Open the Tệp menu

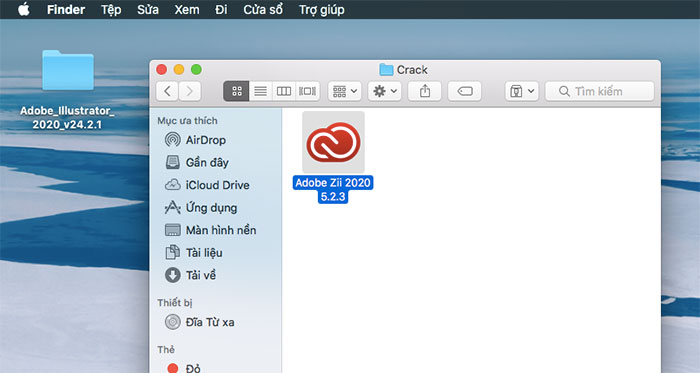pyautogui.click(x=111, y=9)
